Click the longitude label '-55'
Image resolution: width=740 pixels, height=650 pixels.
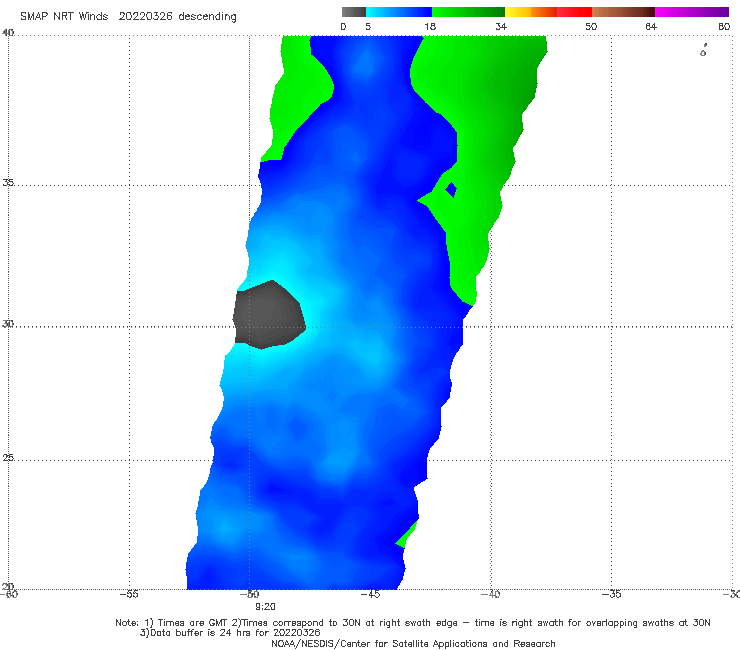point(129,594)
